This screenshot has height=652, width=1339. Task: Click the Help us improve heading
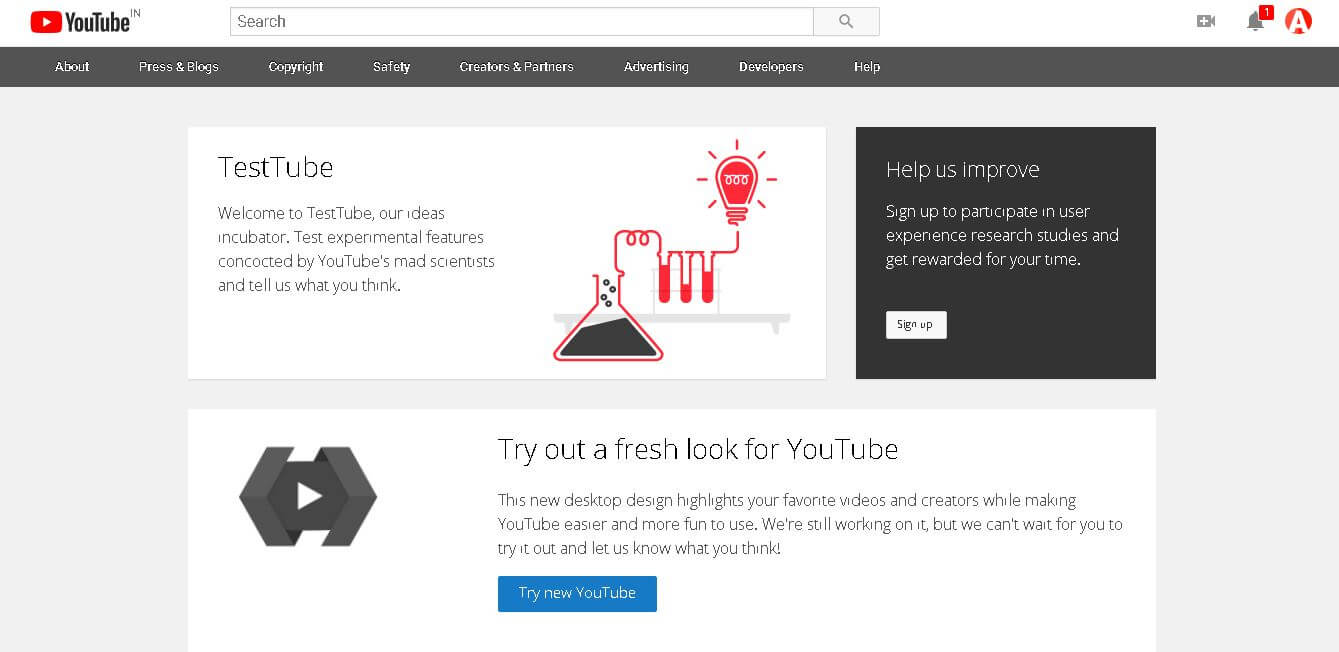[x=963, y=170]
